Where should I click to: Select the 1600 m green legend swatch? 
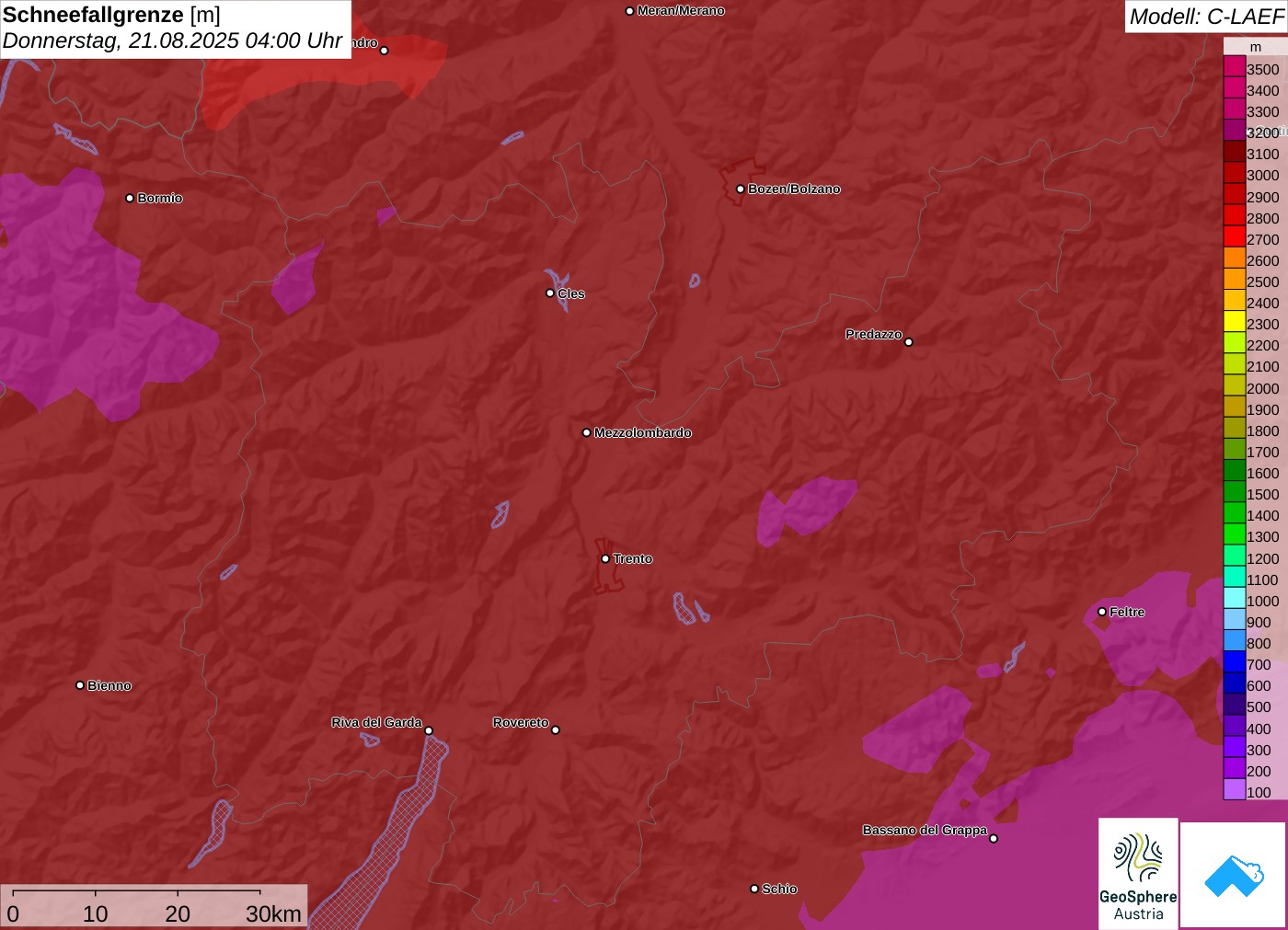(1235, 470)
